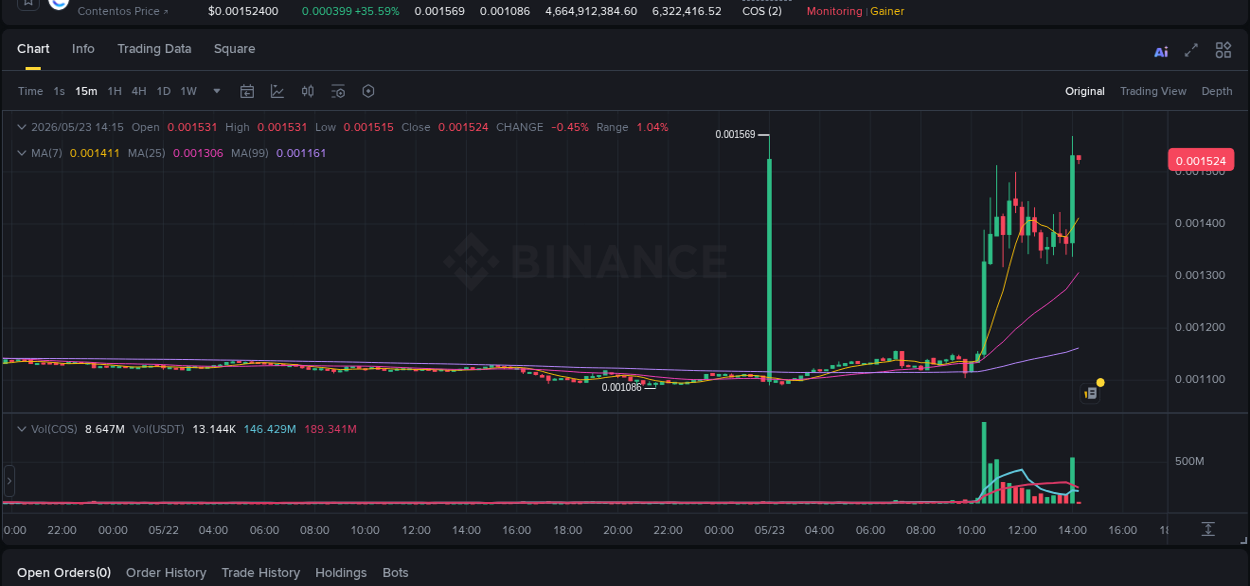Click the $0.00152400 last price value
Image resolution: width=1250 pixels, height=586 pixels.
243,11
